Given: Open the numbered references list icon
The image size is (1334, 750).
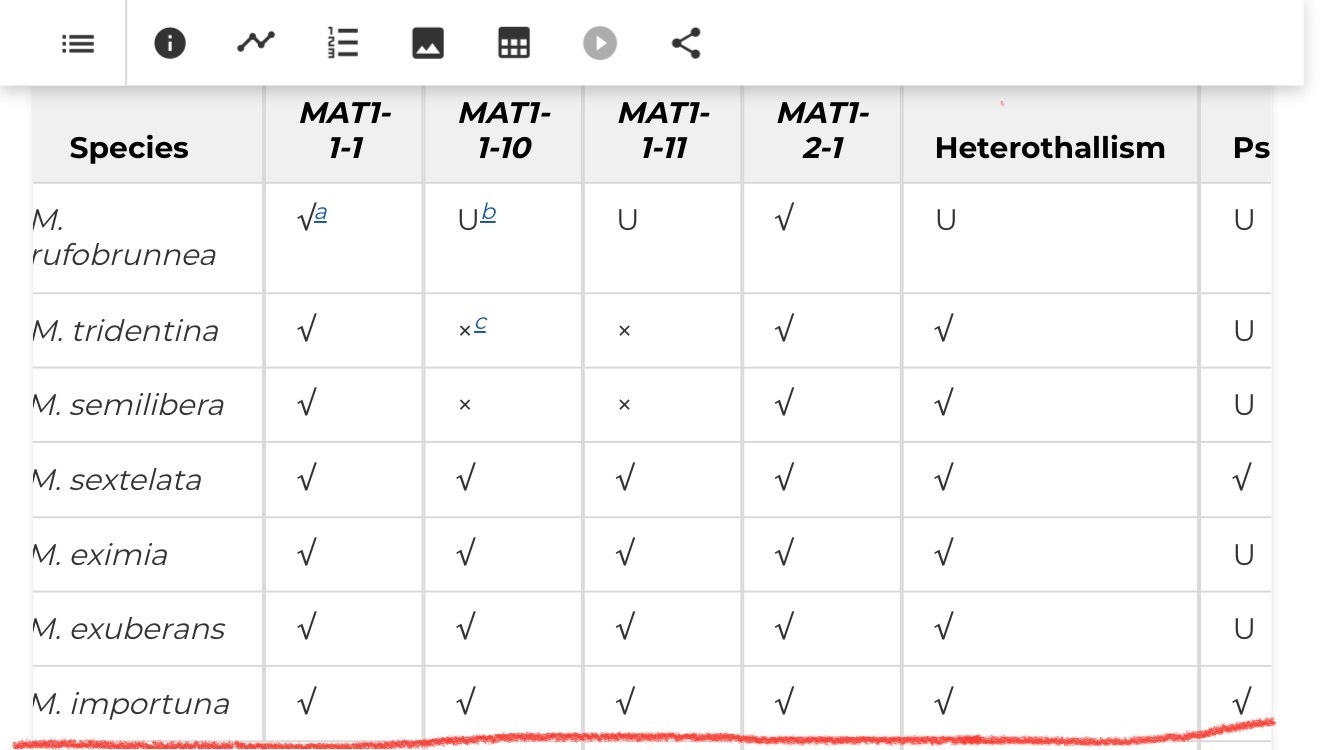Looking at the screenshot, I should tap(343, 43).
